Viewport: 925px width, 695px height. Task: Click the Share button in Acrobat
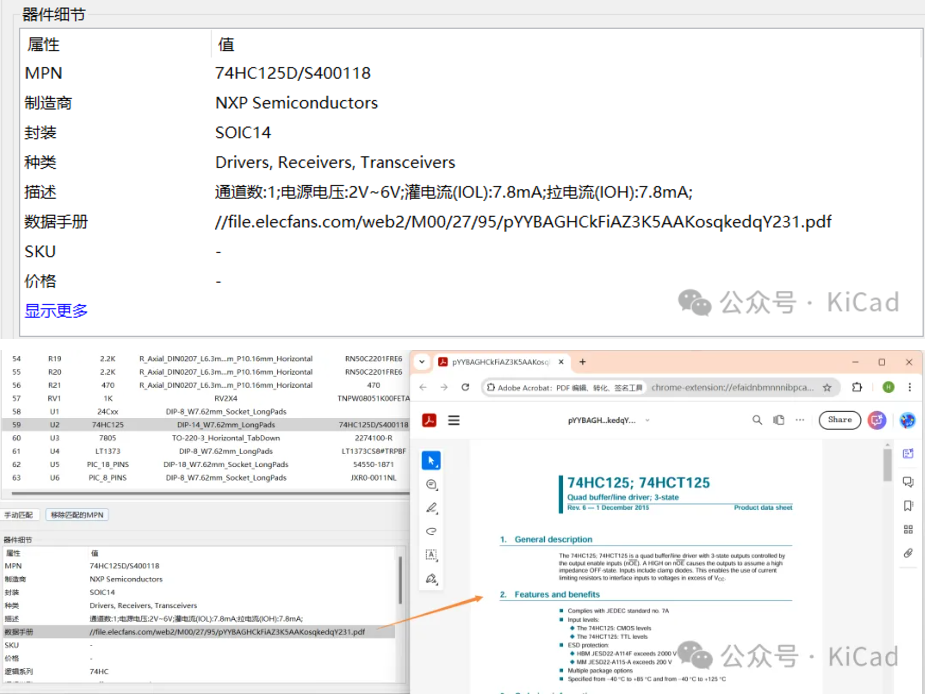pos(839,420)
